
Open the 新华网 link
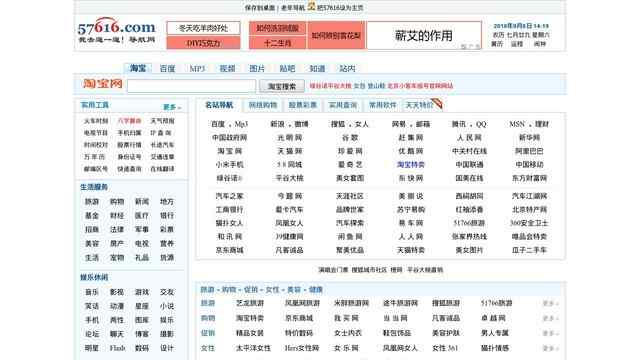(x=529, y=138)
